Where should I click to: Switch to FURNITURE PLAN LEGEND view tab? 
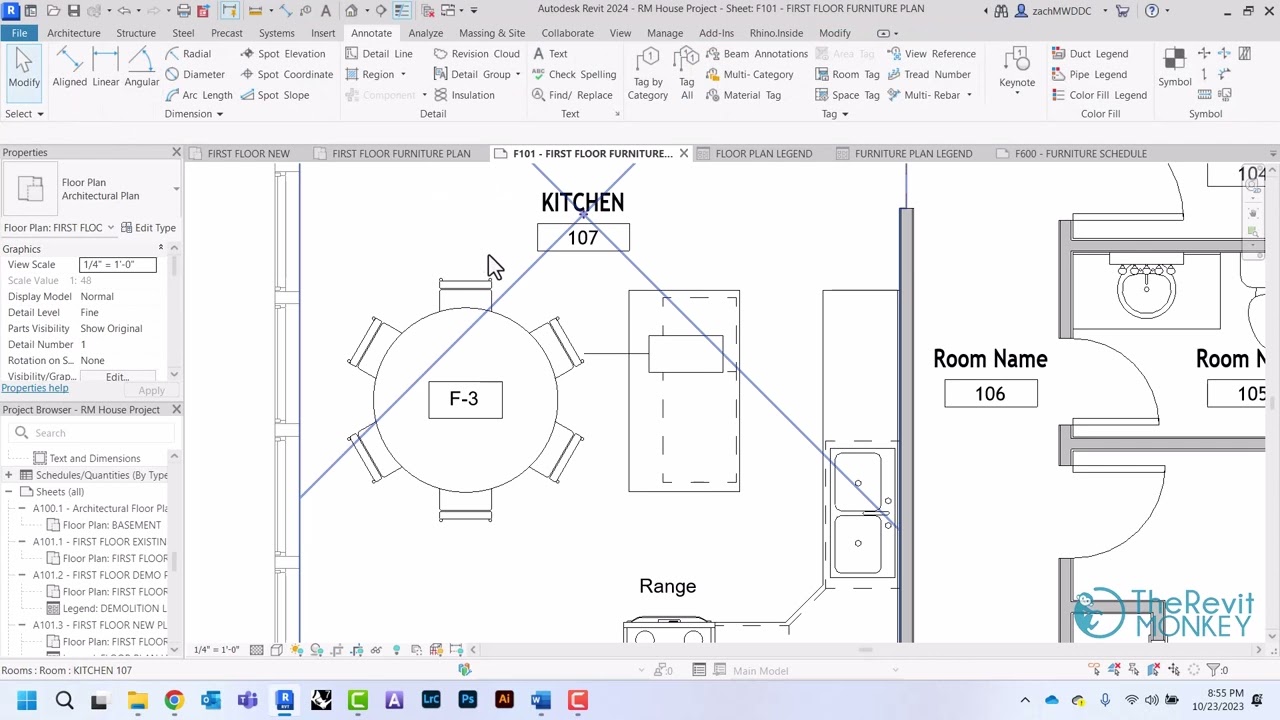(913, 154)
